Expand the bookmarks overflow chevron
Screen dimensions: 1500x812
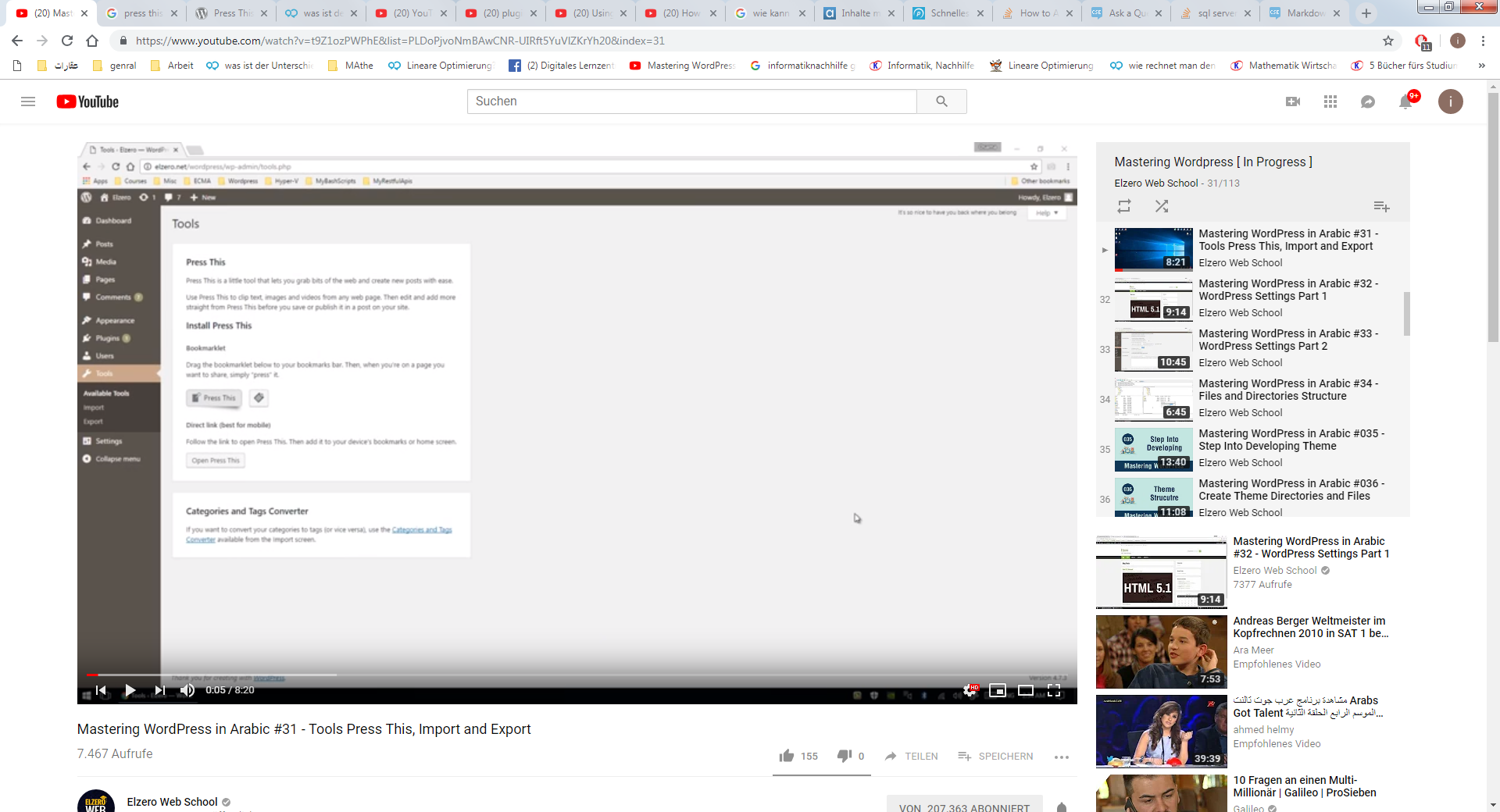(1481, 66)
